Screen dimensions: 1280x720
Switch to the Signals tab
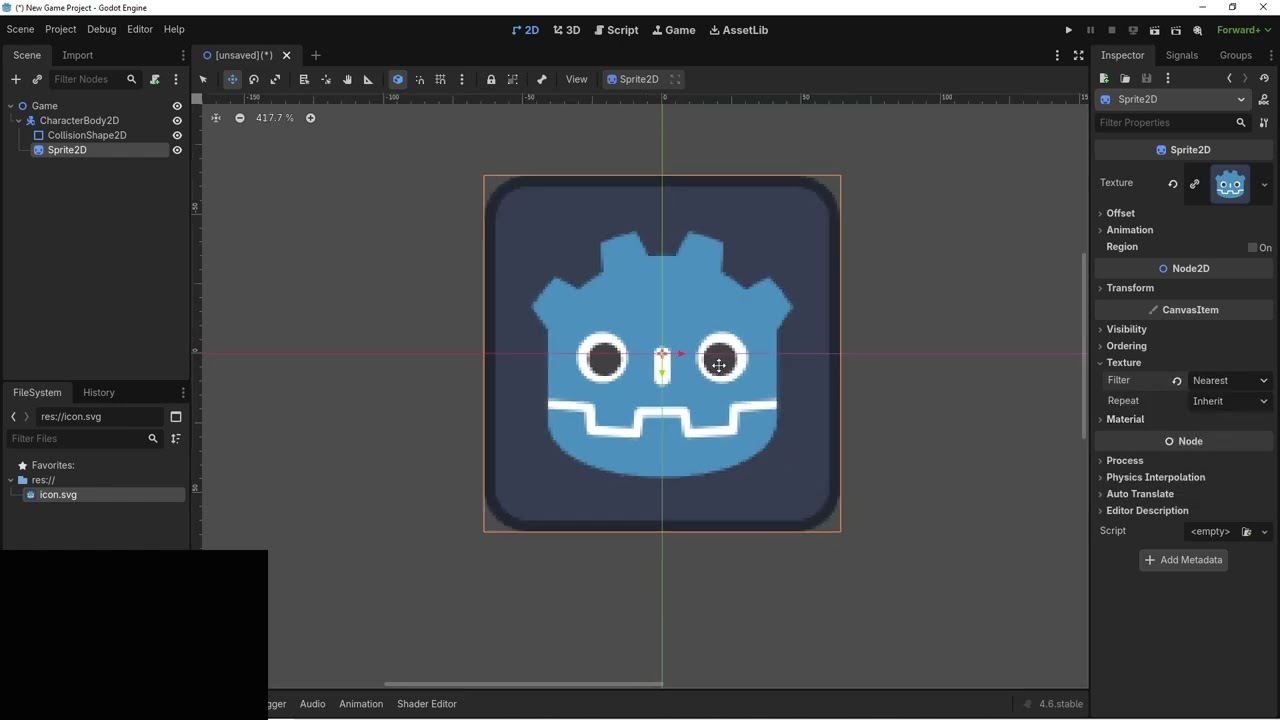point(1181,55)
